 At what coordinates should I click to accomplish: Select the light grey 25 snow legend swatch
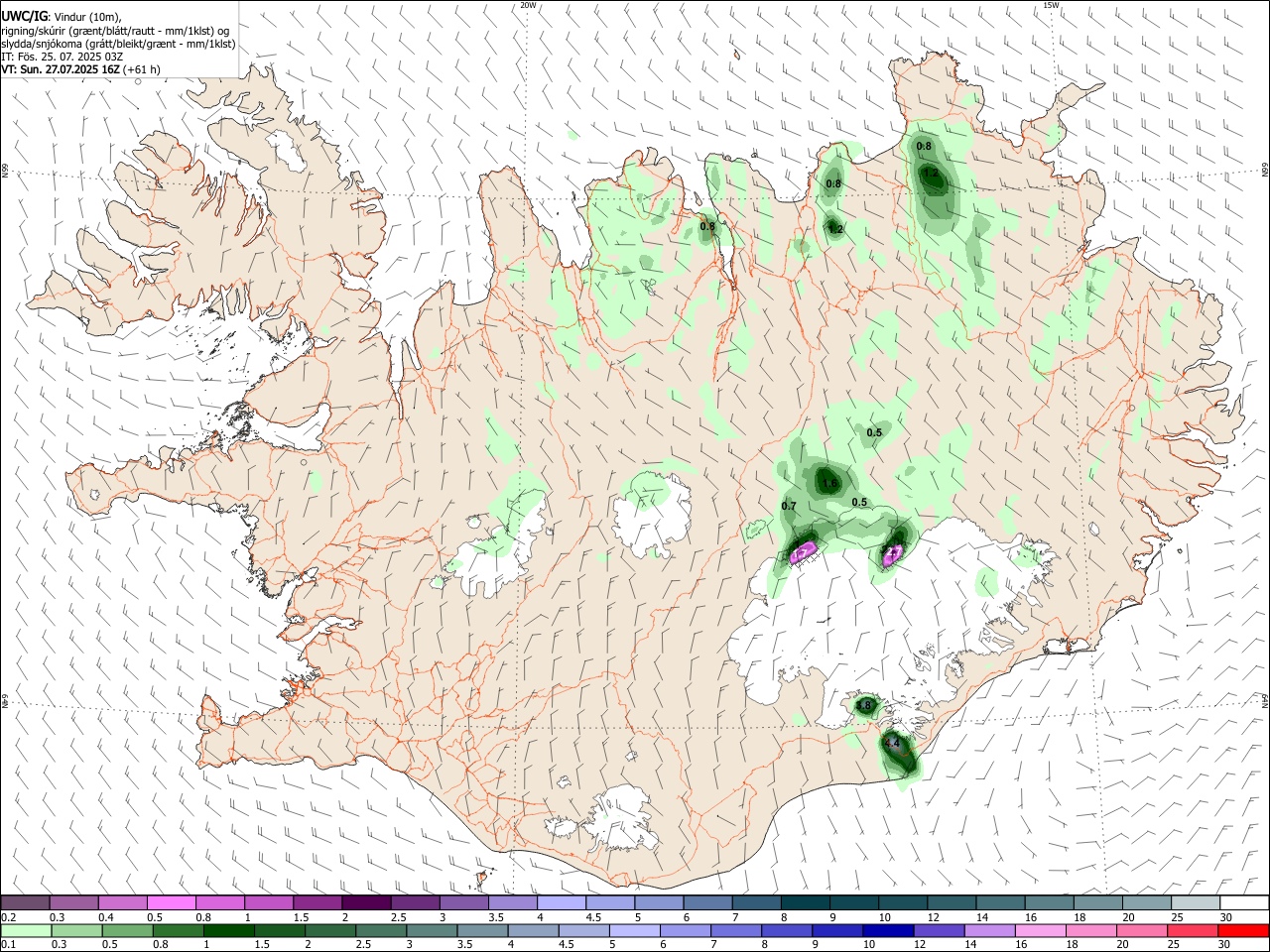pyautogui.click(x=1196, y=902)
